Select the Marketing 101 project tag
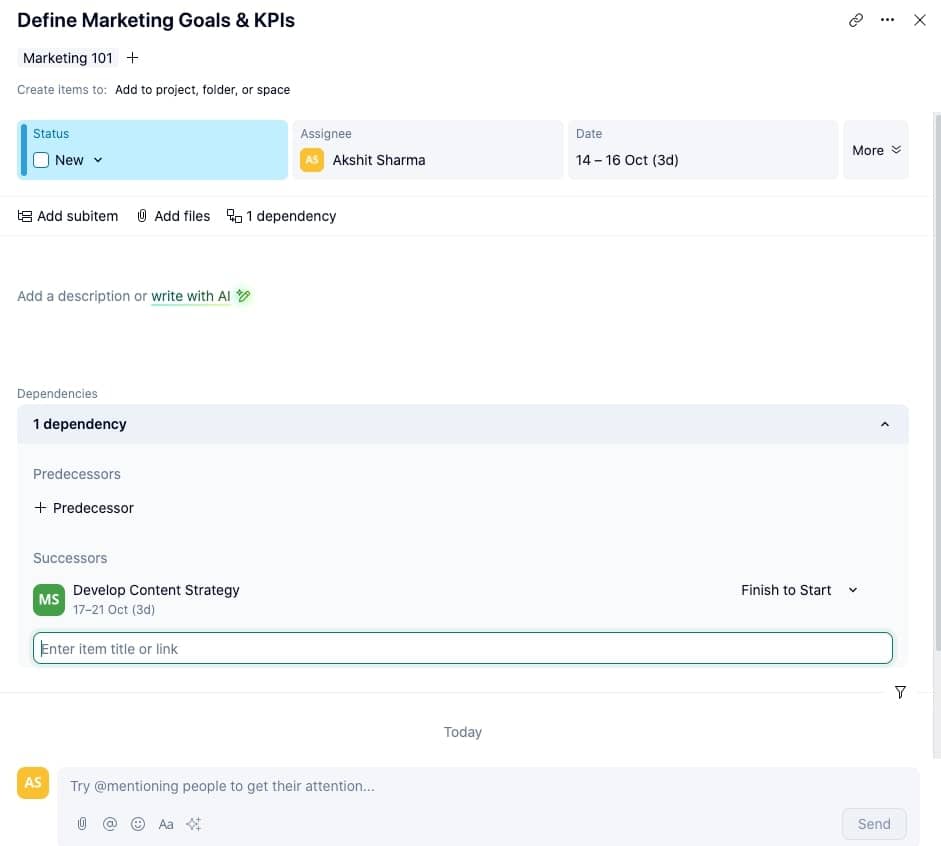The image size is (941, 846). pos(66,57)
